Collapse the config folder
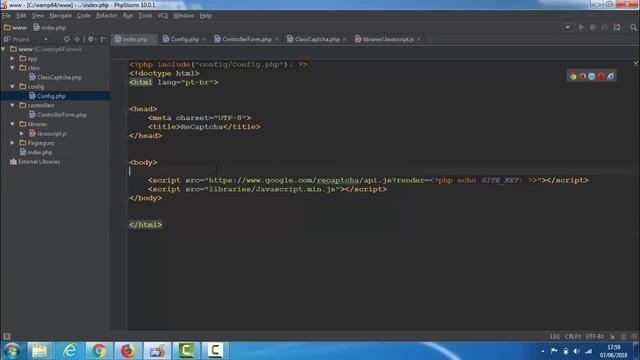The width and height of the screenshot is (640, 360). coord(13,87)
